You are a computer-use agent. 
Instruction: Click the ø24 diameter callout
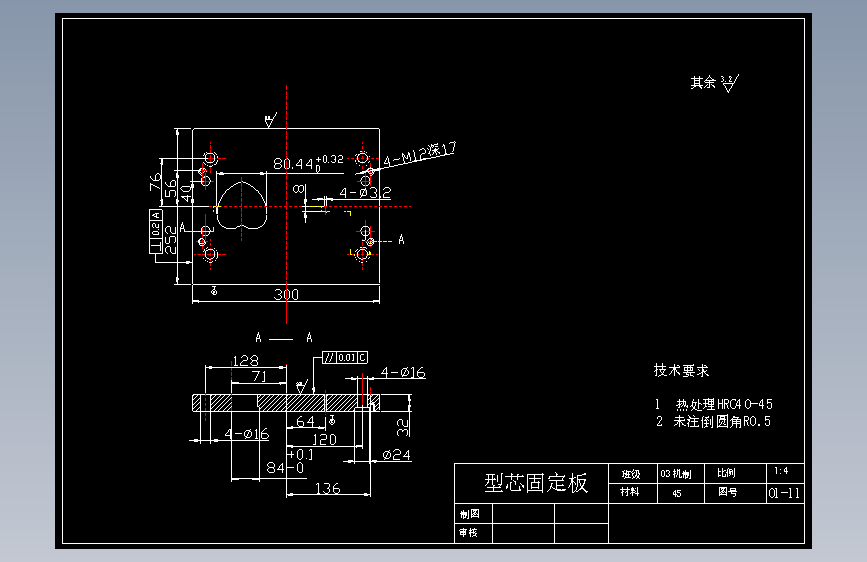tap(396, 455)
